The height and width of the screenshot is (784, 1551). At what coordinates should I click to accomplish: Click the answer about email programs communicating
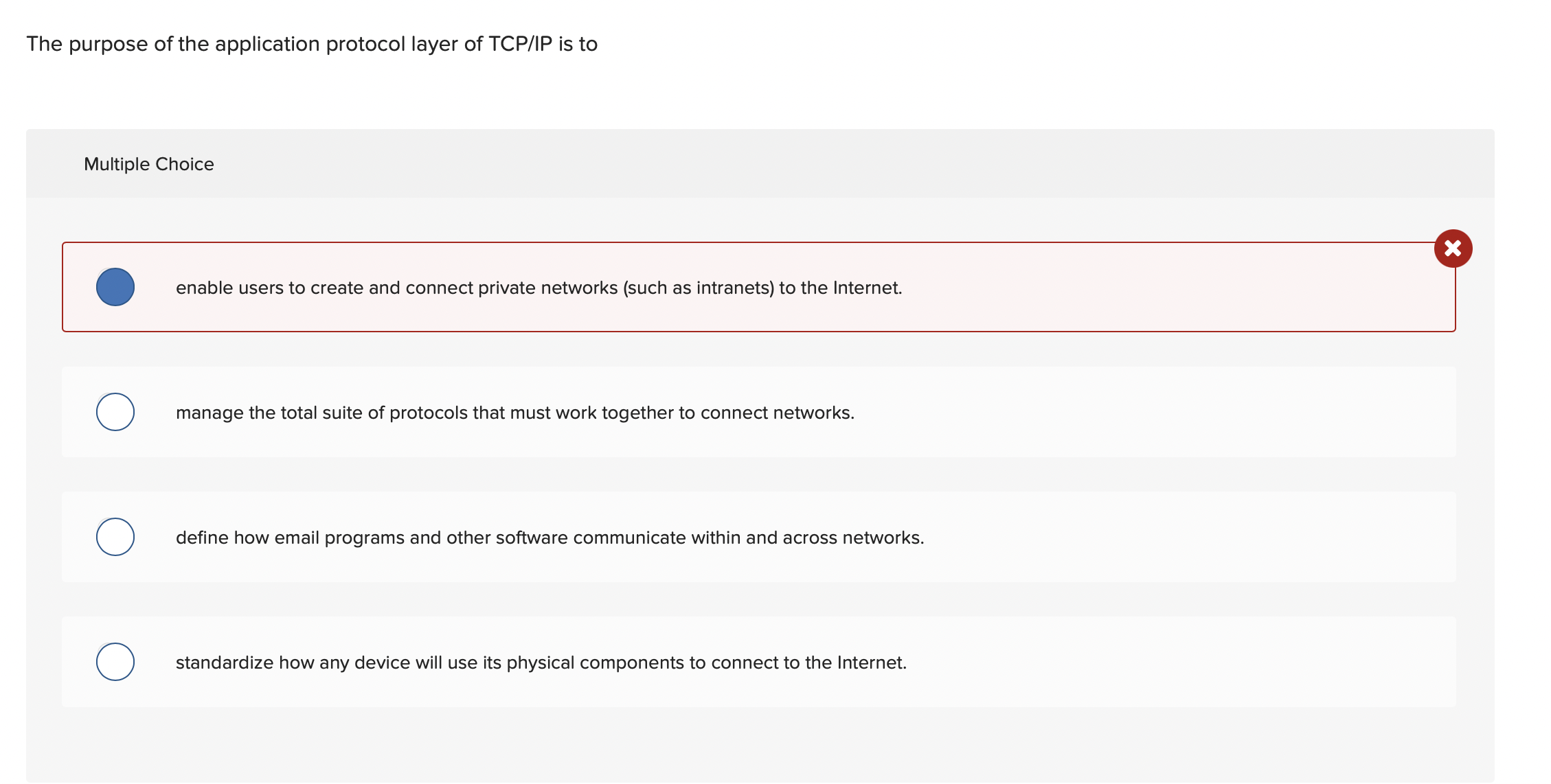click(x=550, y=538)
